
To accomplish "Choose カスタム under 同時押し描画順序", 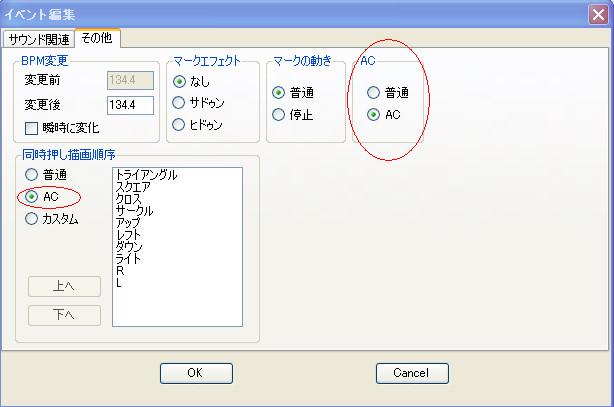I will coord(32,219).
